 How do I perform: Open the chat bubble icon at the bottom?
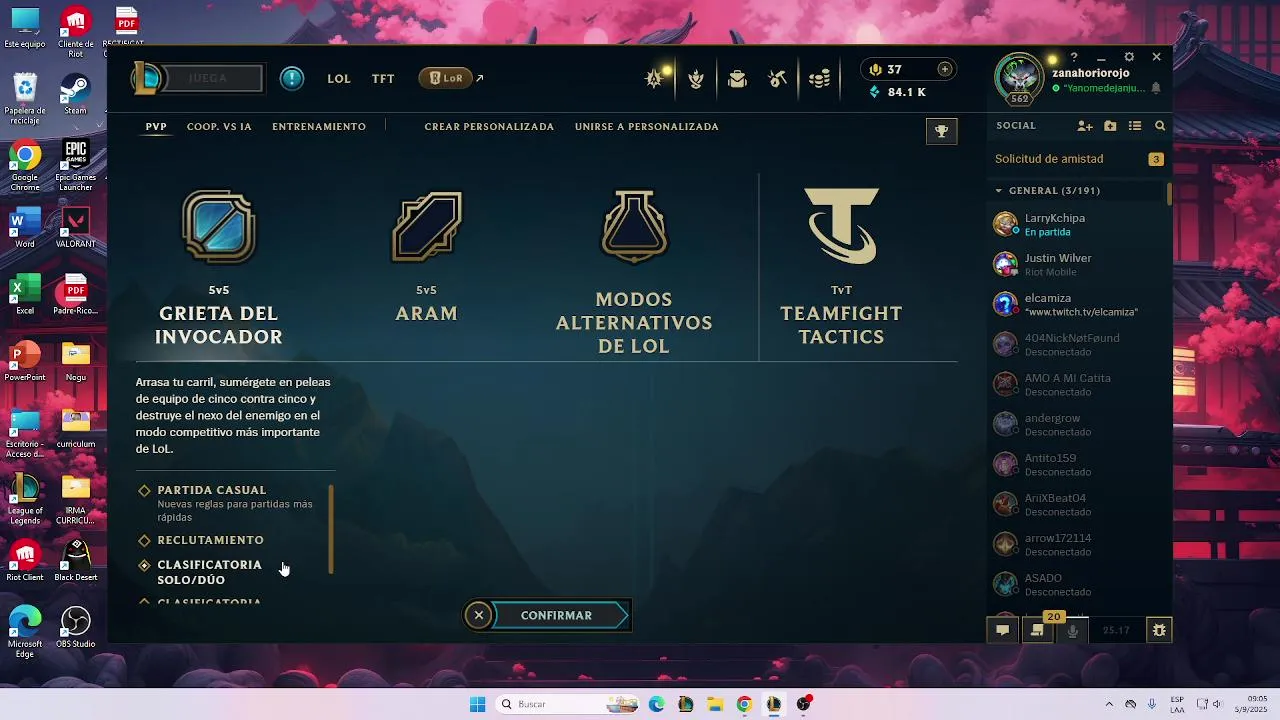(1002, 630)
